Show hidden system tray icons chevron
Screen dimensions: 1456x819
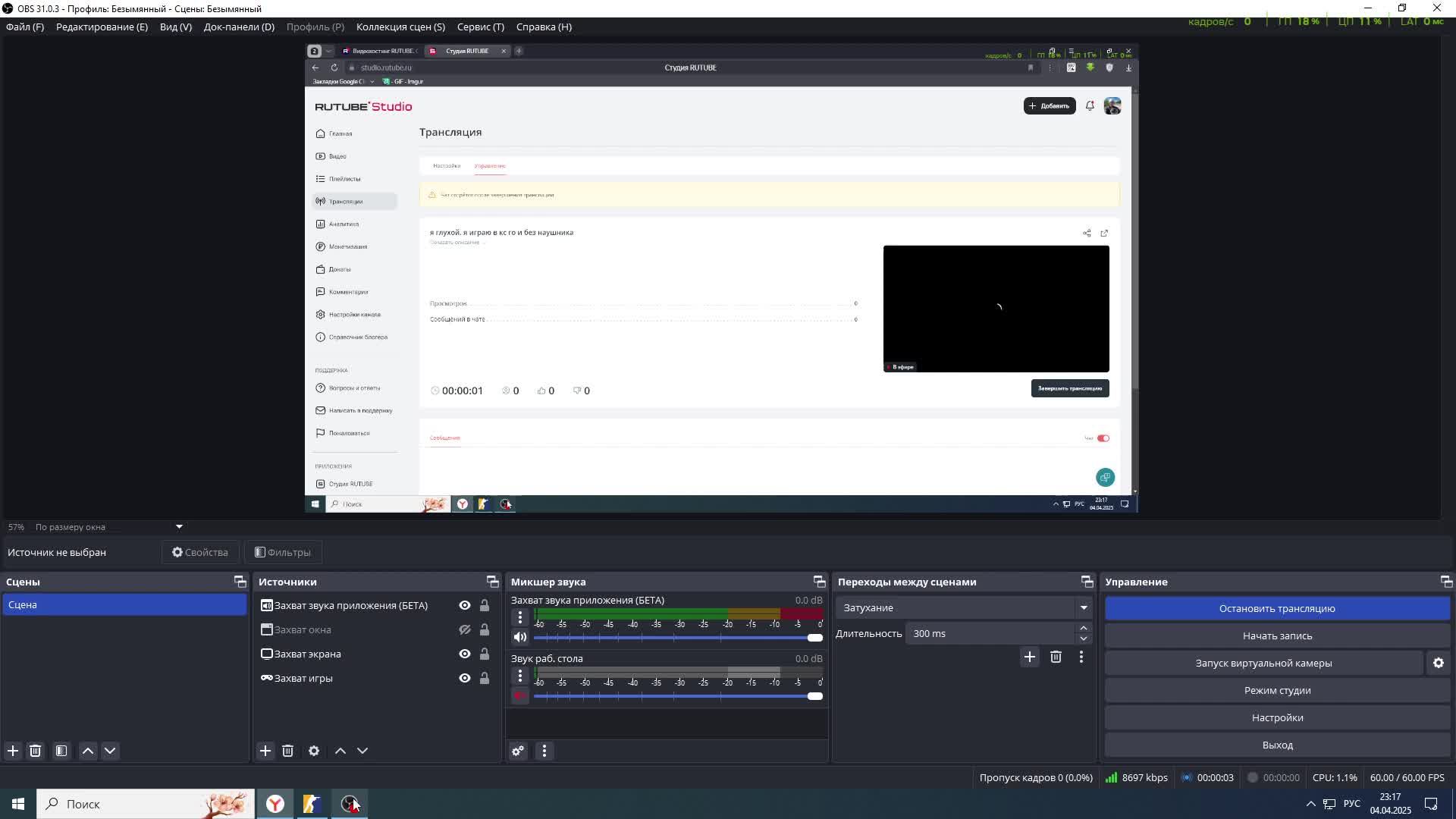click(1310, 804)
